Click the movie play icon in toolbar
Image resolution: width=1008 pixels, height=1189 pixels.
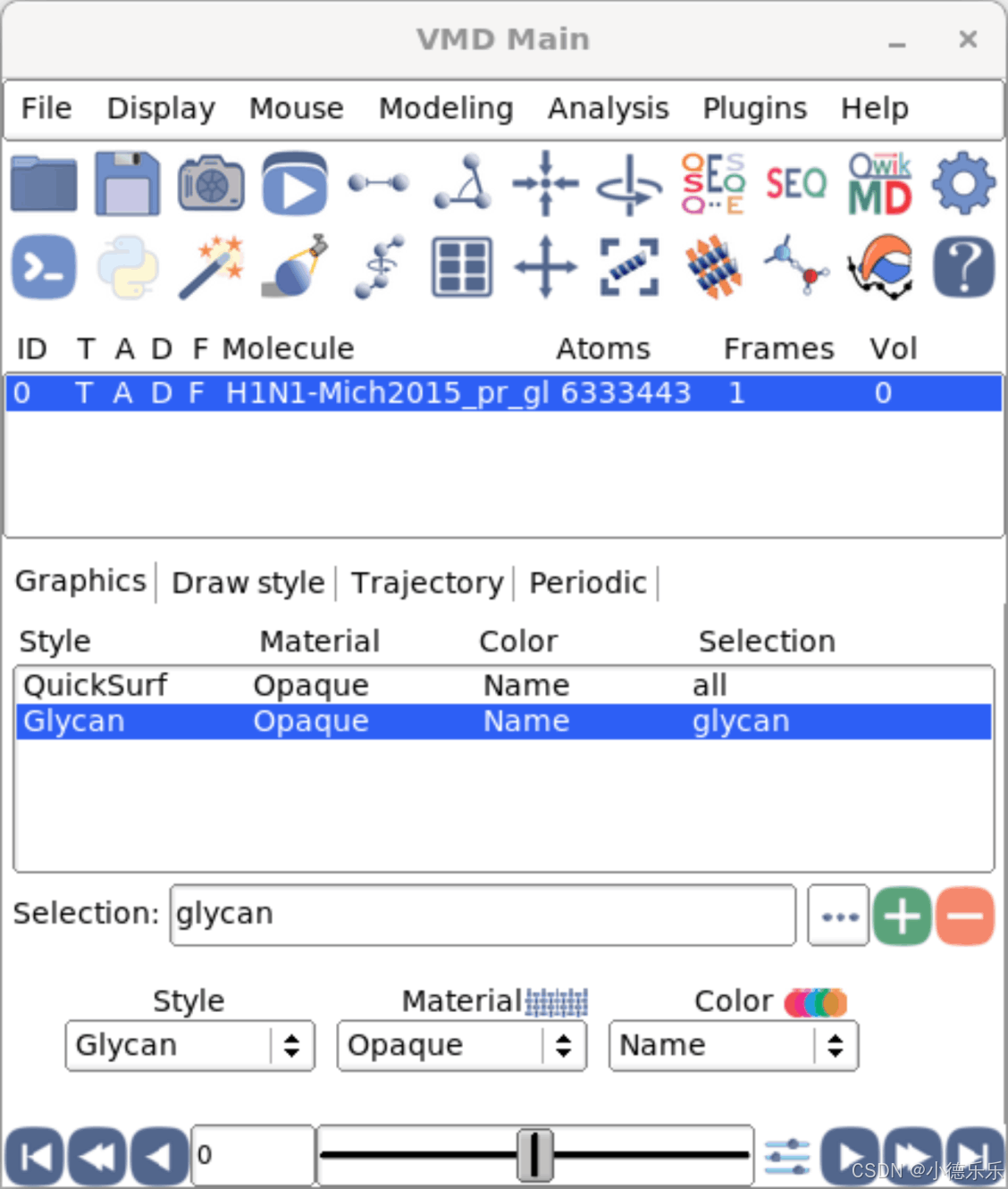[295, 184]
